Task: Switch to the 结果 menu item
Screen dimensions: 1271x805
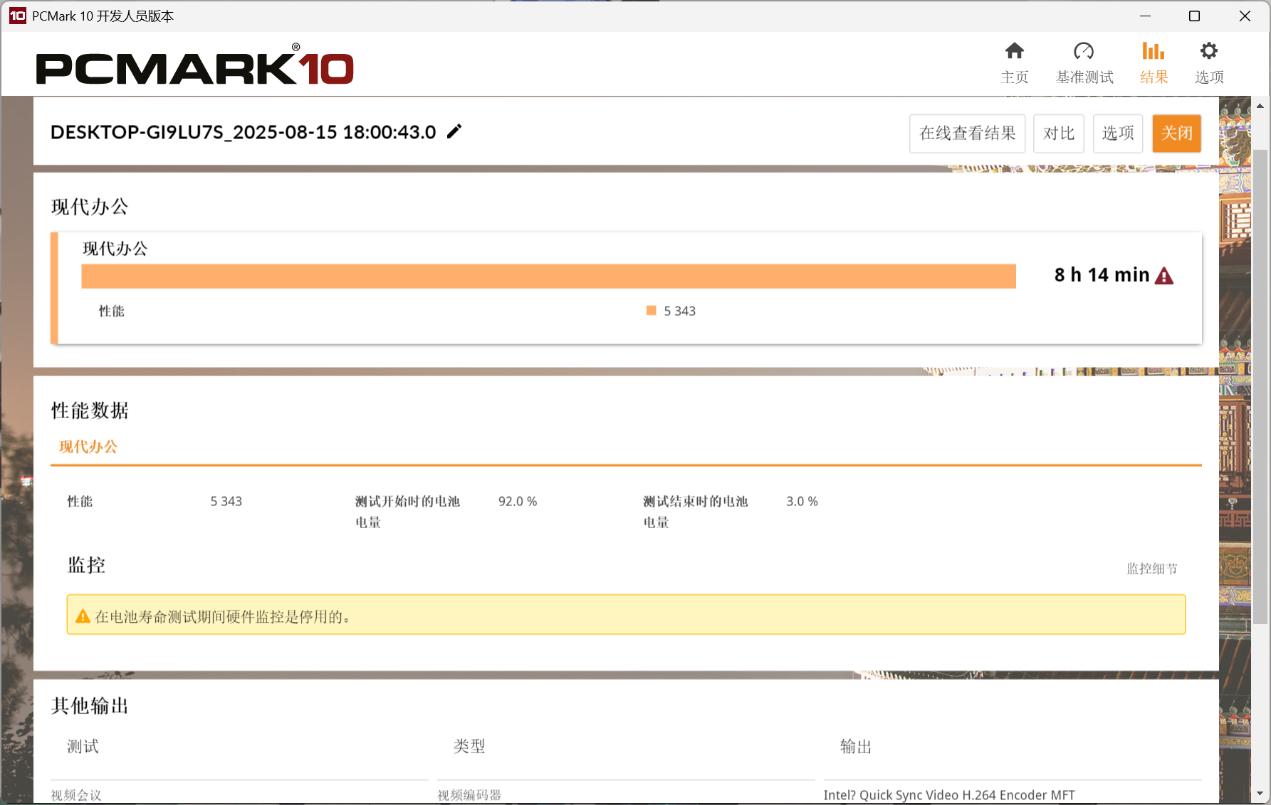Action: (x=1152, y=76)
